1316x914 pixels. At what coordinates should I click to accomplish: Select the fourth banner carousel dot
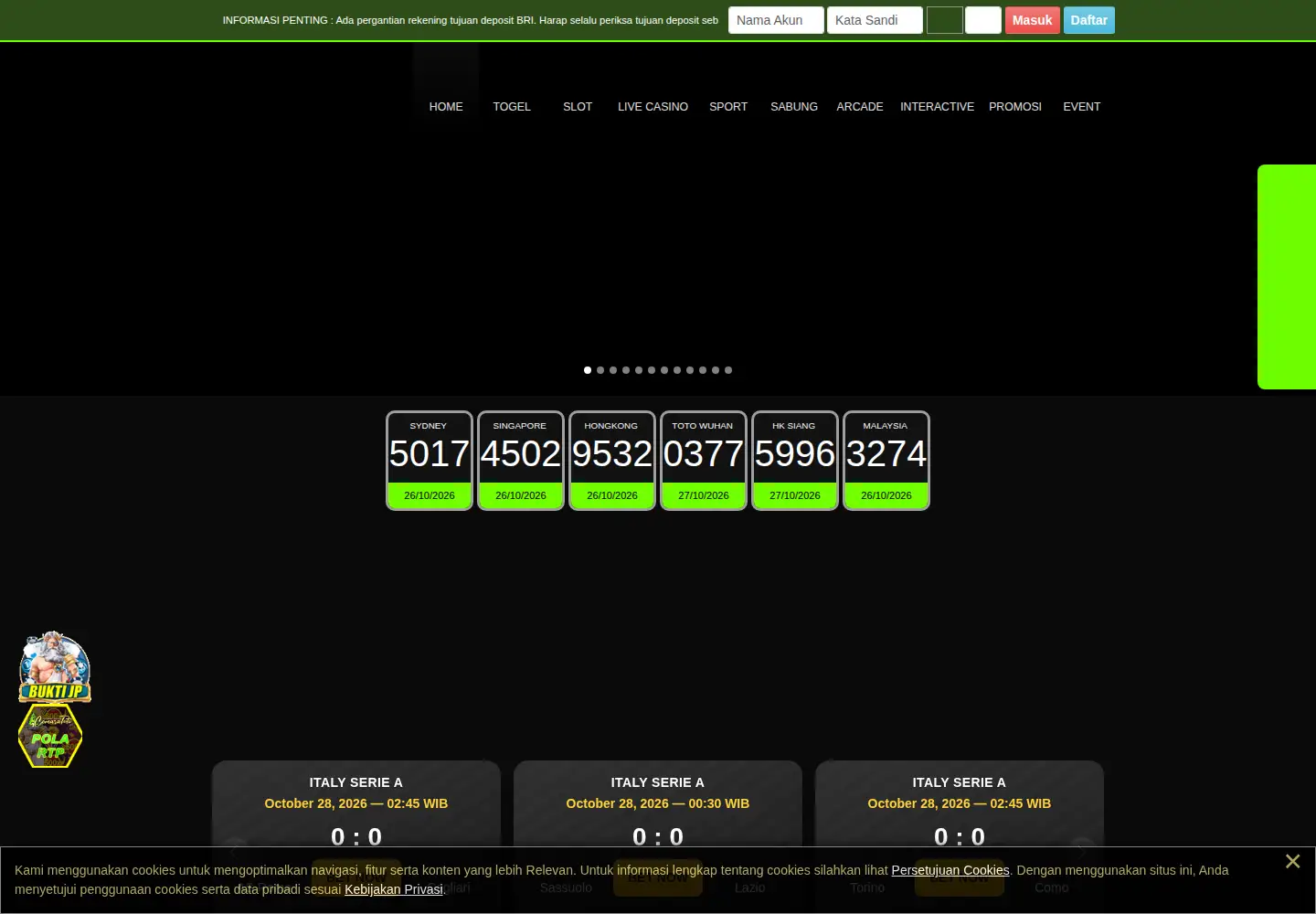[x=626, y=370]
